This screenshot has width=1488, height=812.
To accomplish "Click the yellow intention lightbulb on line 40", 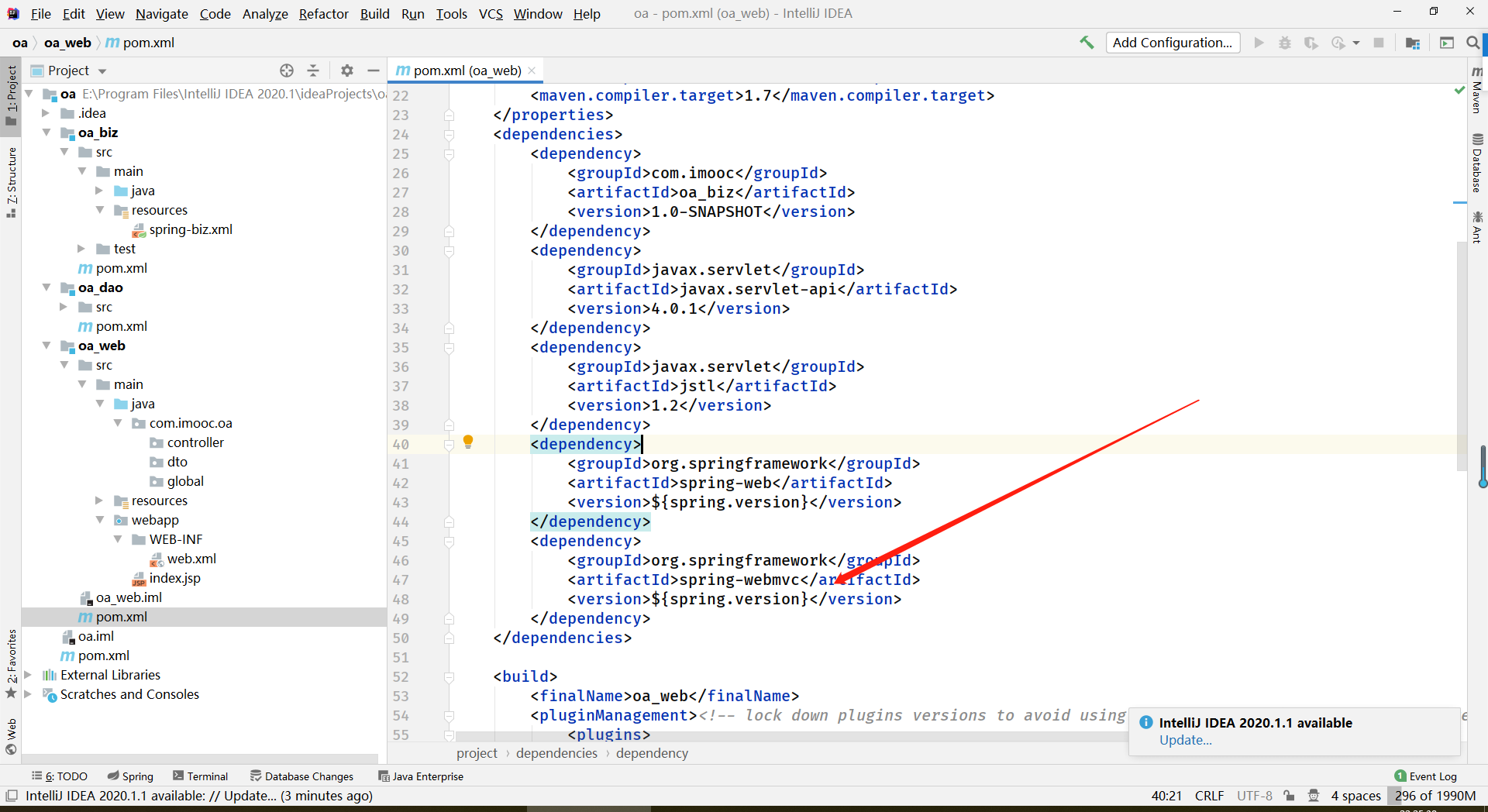I will (x=468, y=442).
